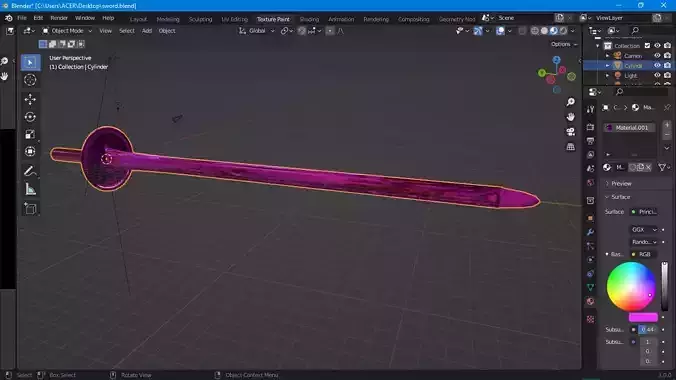The image size is (676, 380).
Task: Open the Physics properties tab
Action: (590, 260)
